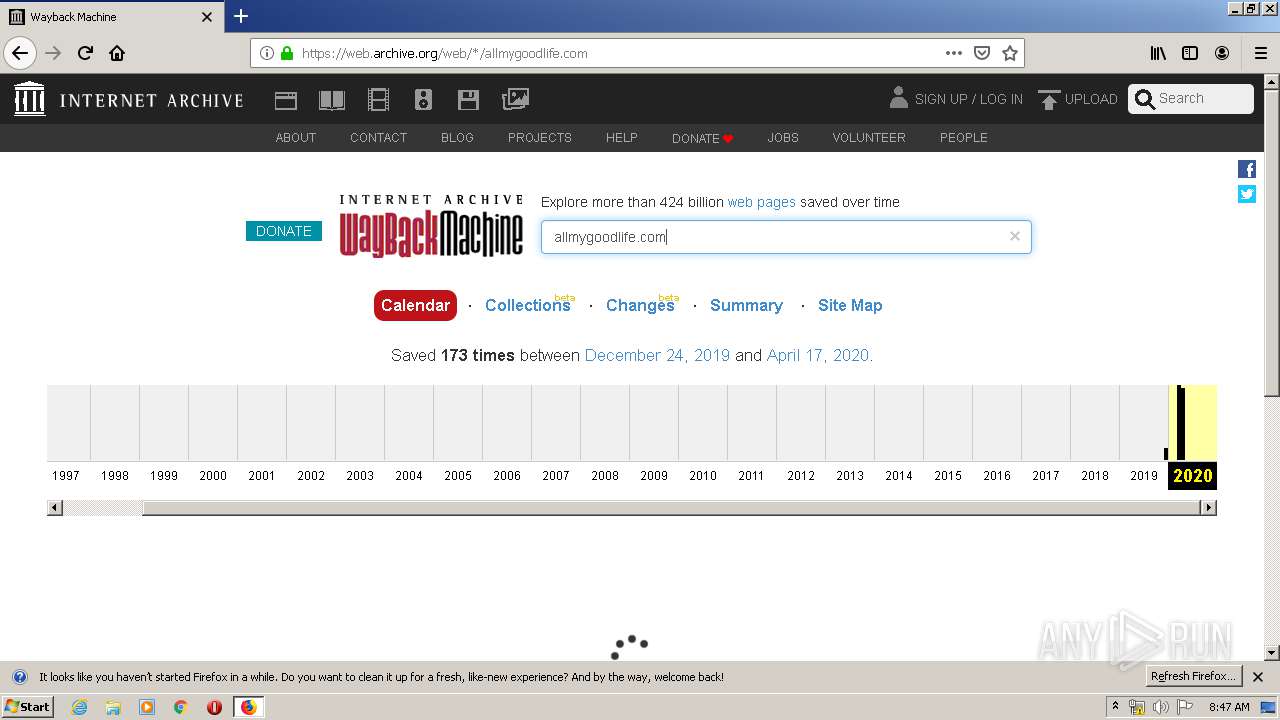Open the People menu item
Viewport: 1280px width, 720px height.
[x=963, y=138]
